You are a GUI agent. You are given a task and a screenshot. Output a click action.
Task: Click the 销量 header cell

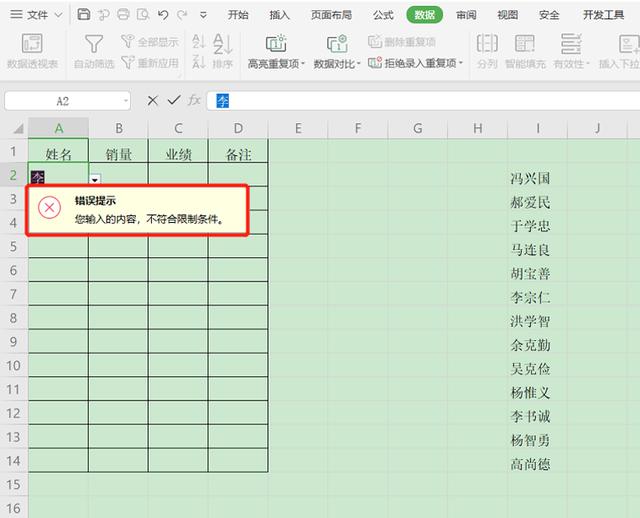coord(118,151)
